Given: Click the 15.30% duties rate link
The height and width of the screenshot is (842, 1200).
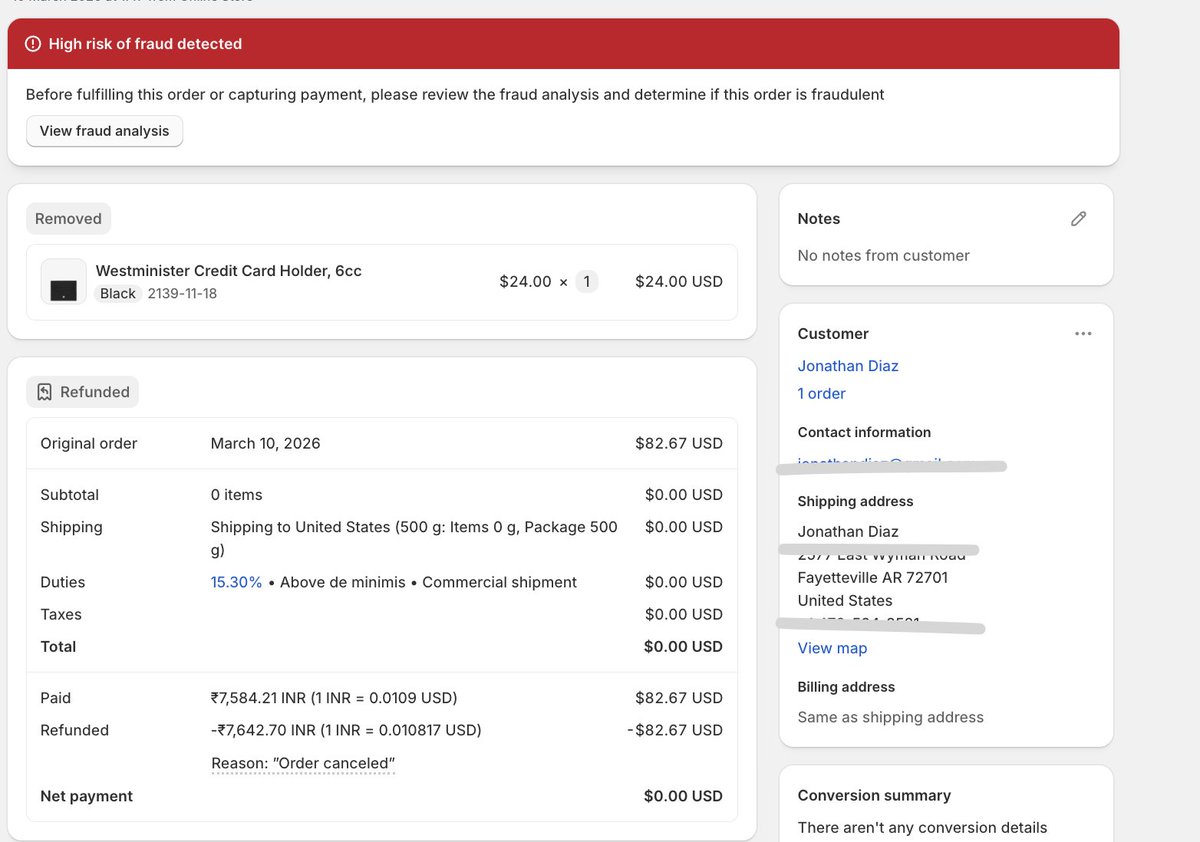Looking at the screenshot, I should point(236,582).
